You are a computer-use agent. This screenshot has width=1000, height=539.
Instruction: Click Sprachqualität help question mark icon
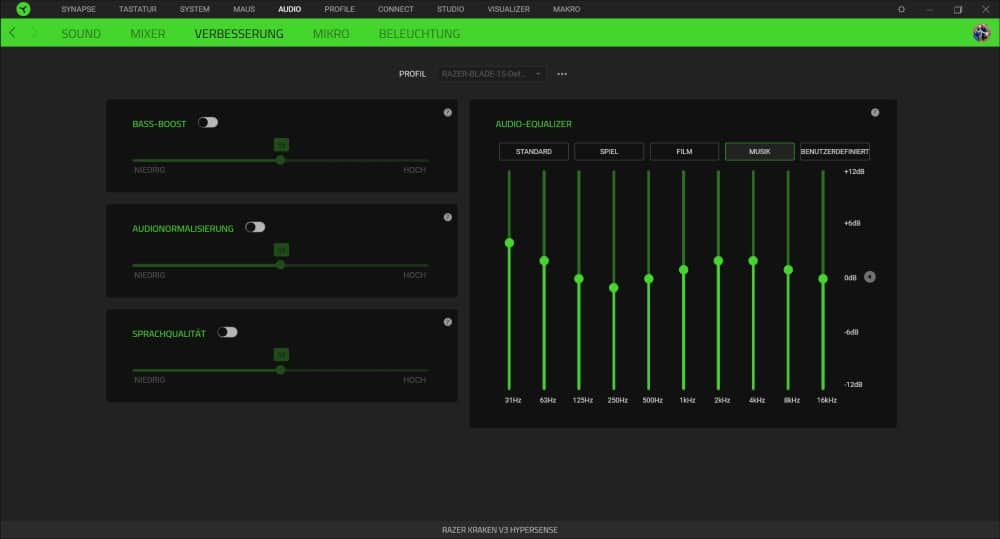tap(448, 322)
